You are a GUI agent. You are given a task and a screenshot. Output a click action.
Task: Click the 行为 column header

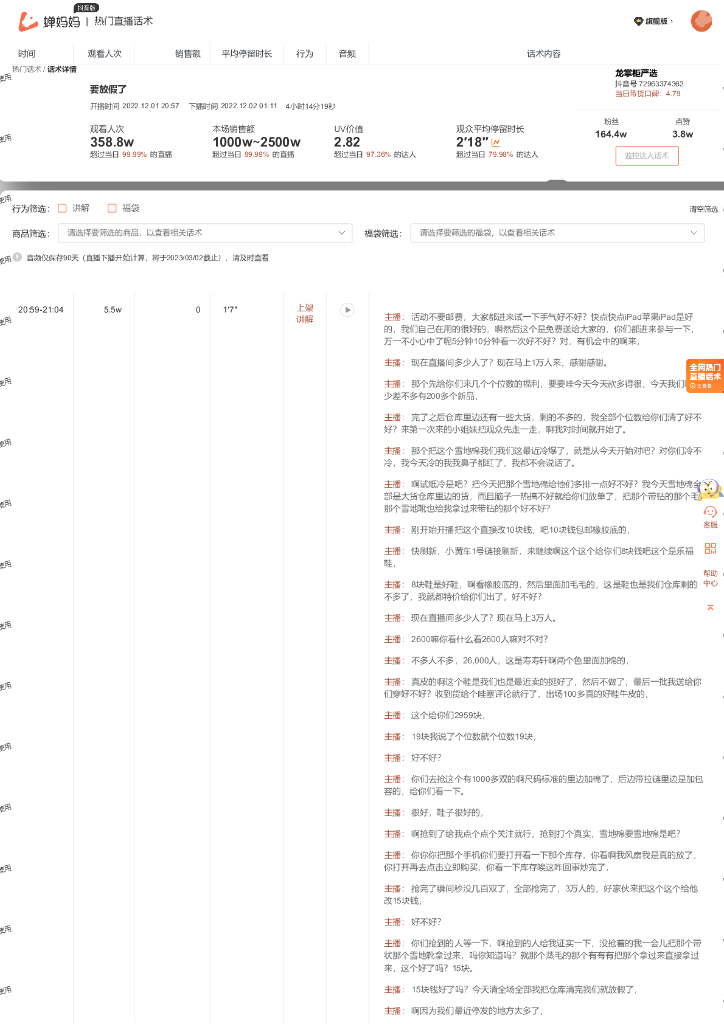coord(305,54)
